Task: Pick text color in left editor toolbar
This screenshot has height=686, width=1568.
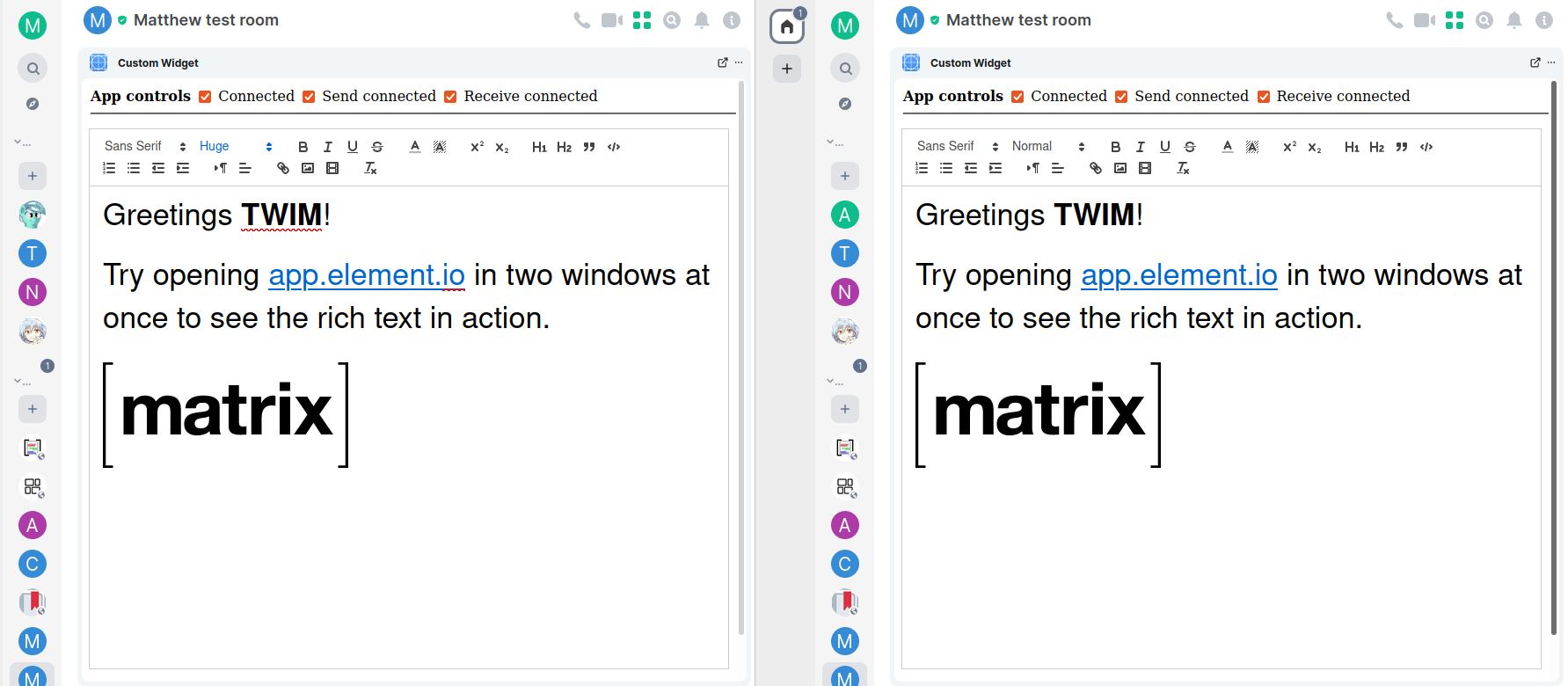Action: (x=415, y=147)
